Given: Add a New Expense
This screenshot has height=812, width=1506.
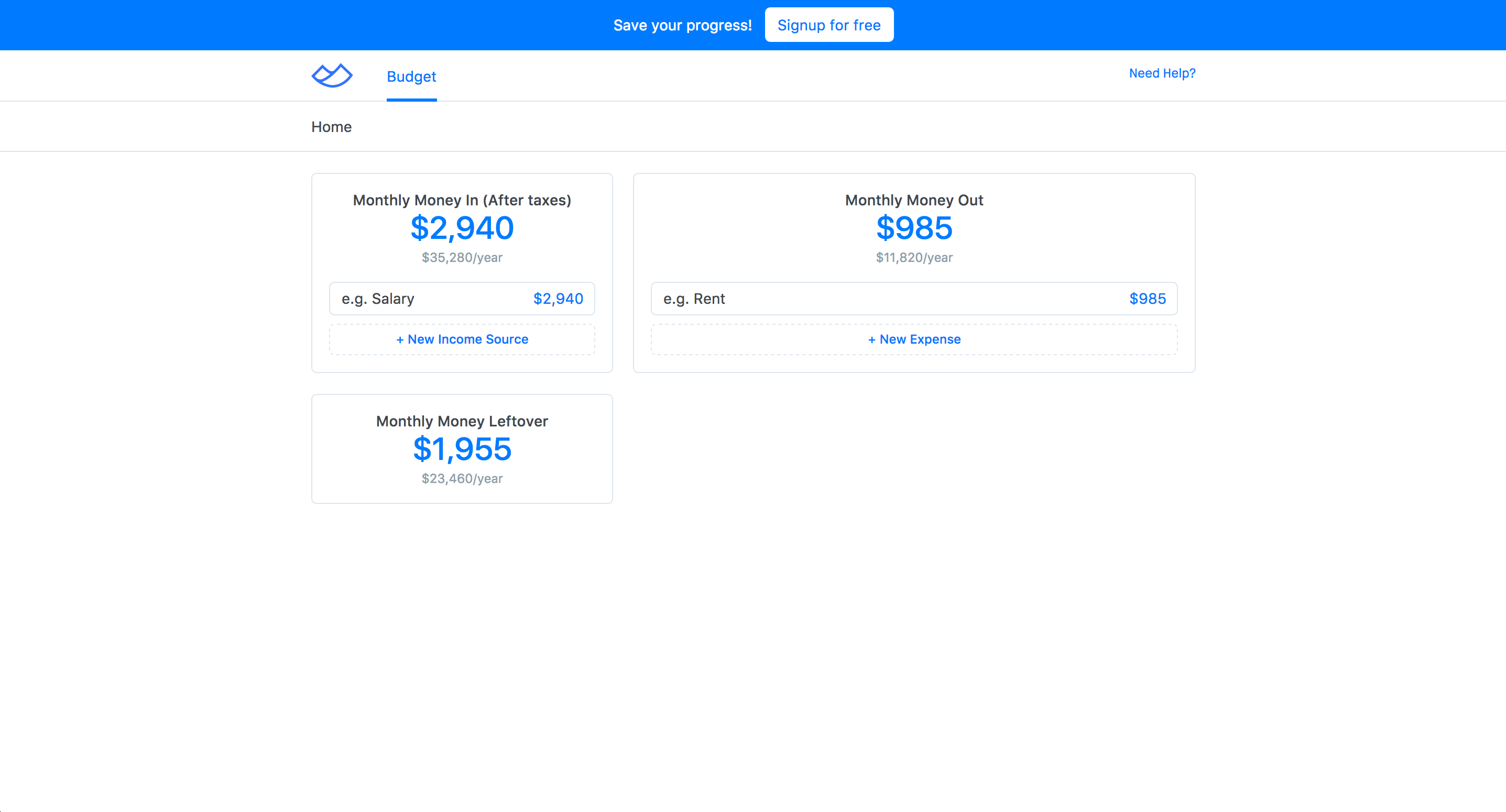Looking at the screenshot, I should [x=914, y=339].
